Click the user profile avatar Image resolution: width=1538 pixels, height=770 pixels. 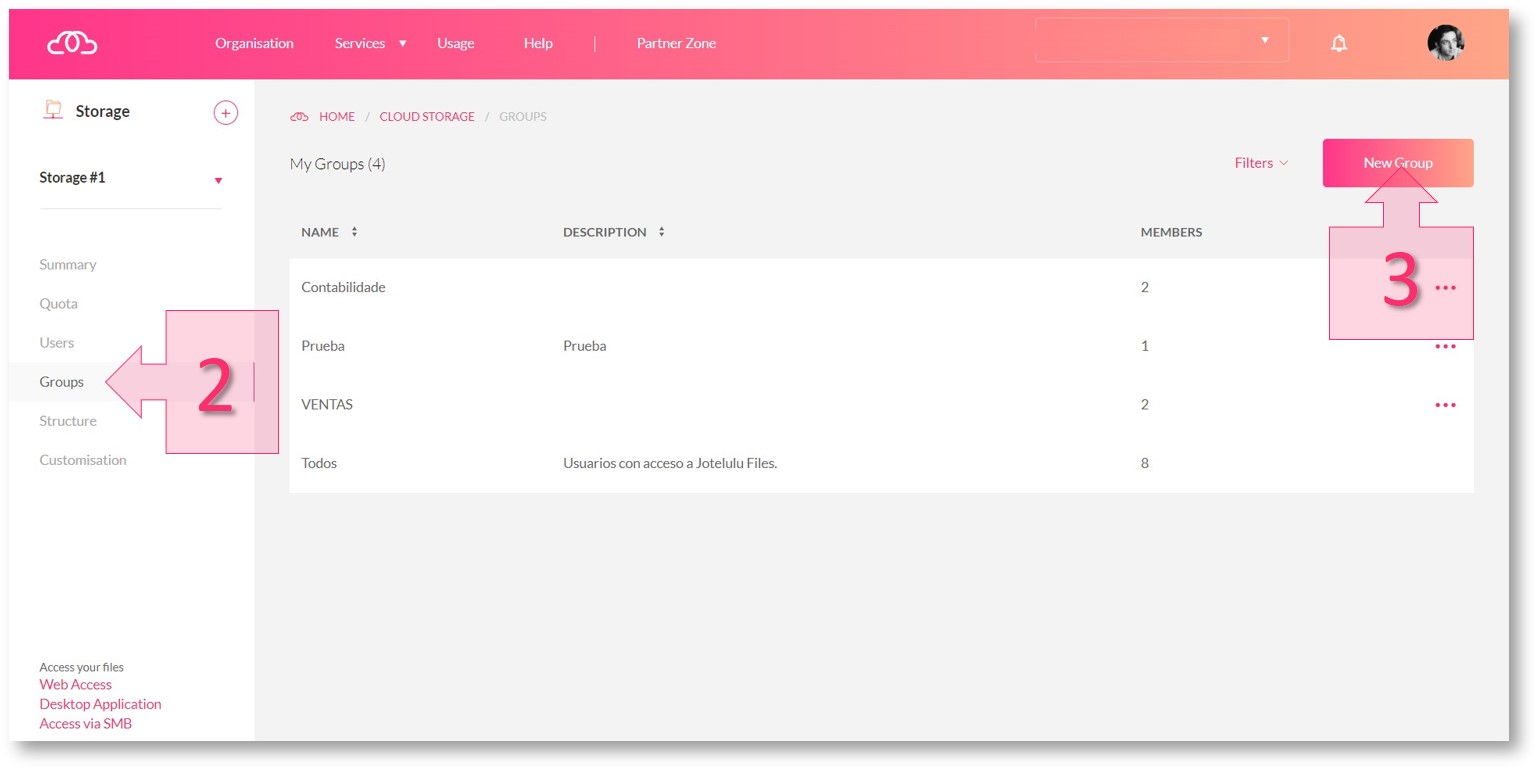click(1445, 43)
